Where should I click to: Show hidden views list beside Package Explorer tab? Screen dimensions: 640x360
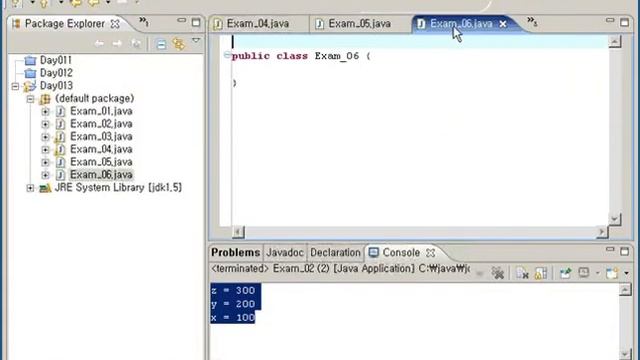(x=144, y=21)
